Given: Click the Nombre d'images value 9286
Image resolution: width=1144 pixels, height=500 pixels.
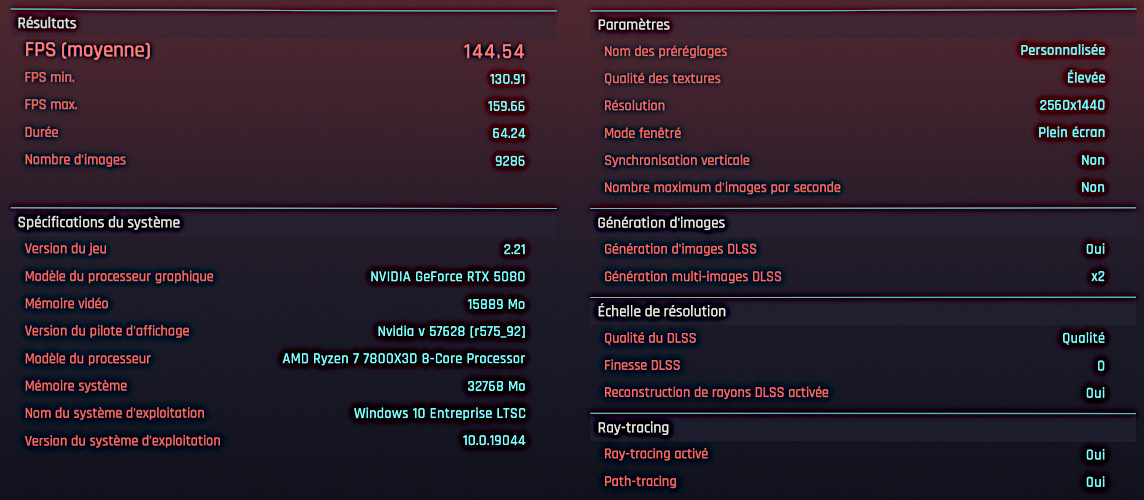Looking at the screenshot, I should click(510, 161).
